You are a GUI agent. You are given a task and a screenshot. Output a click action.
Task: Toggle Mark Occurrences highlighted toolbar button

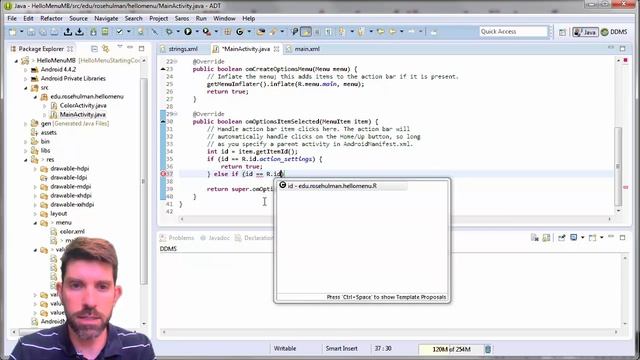tap(306, 32)
